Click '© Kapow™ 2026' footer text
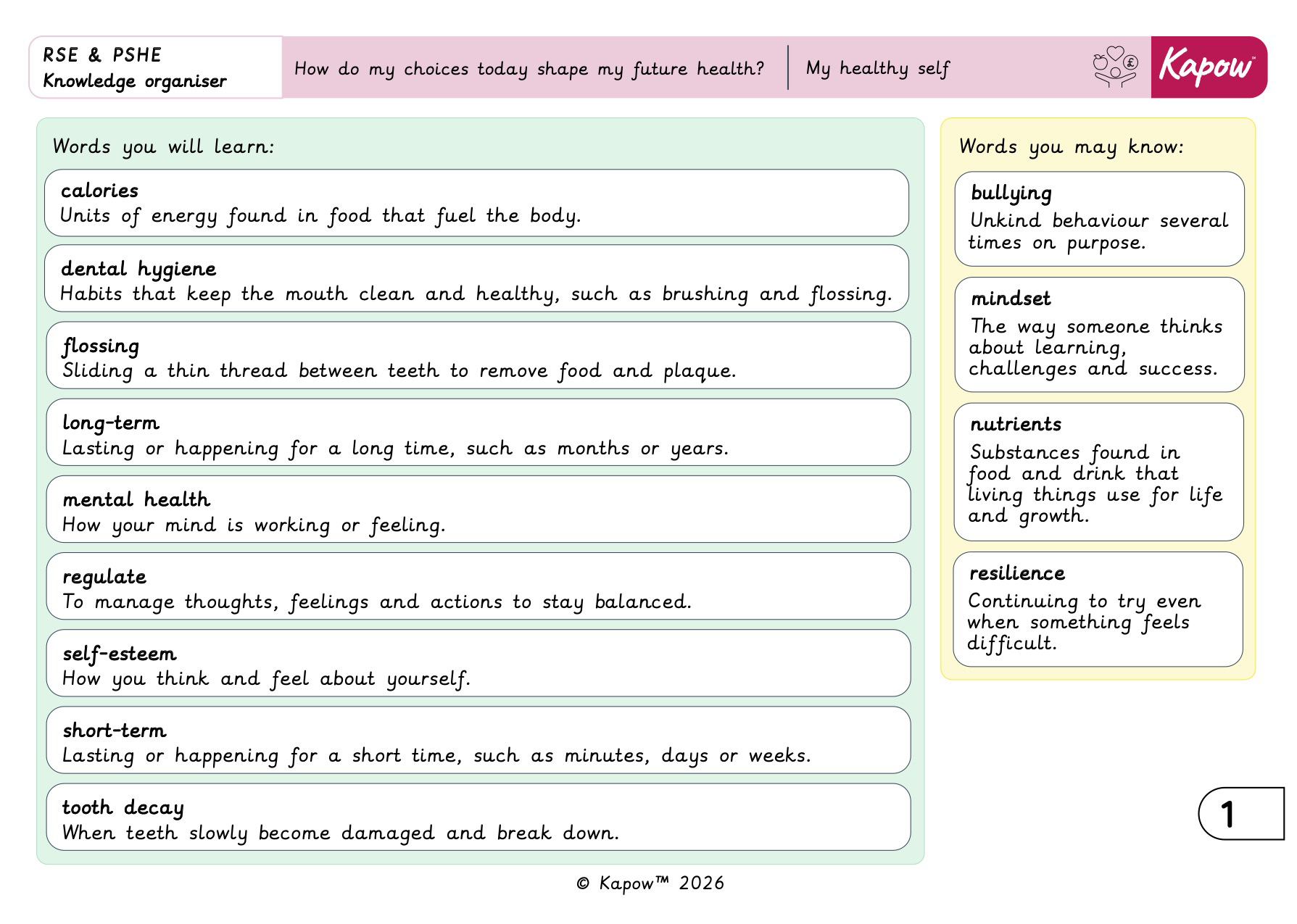 click(x=650, y=883)
